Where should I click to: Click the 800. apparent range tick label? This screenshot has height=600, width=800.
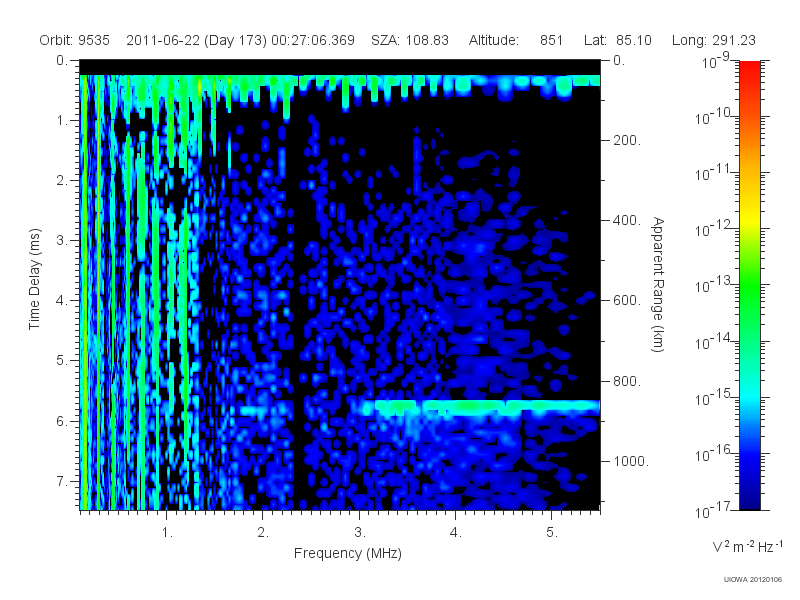627,381
